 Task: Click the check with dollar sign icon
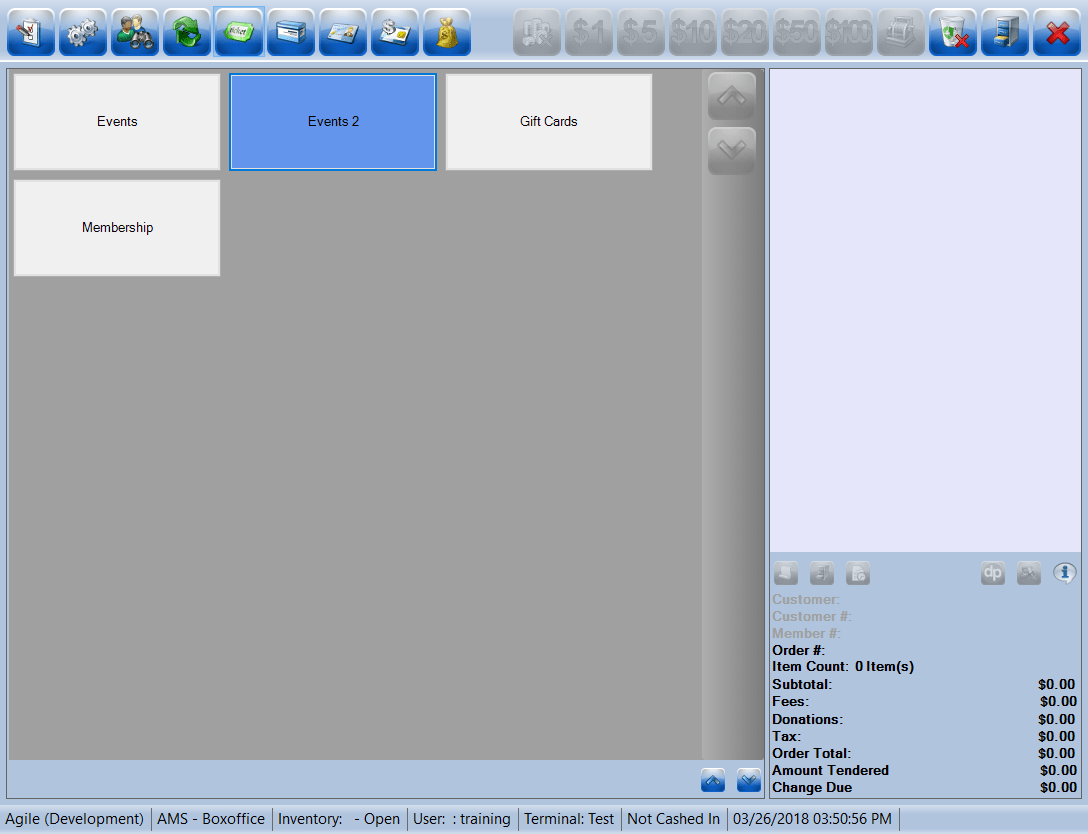[x=395, y=32]
